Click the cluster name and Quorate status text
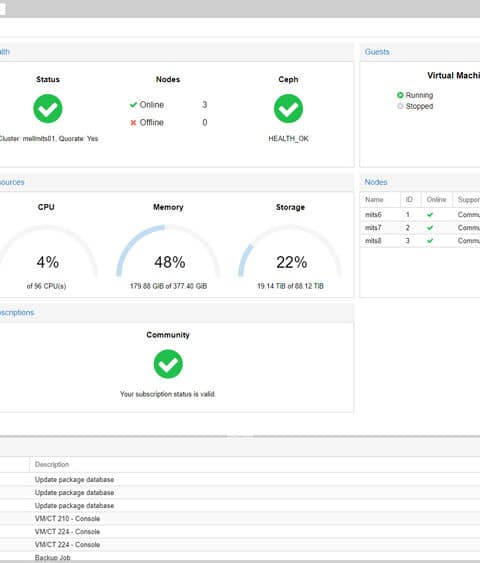480x563 pixels. tap(48, 139)
